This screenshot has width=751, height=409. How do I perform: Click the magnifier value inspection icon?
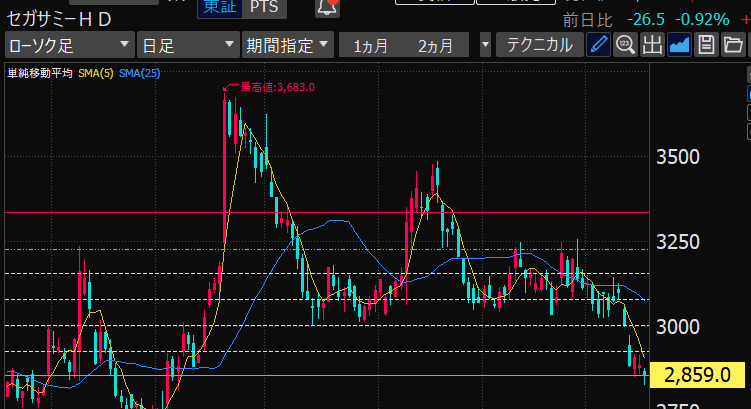pyautogui.click(x=626, y=45)
